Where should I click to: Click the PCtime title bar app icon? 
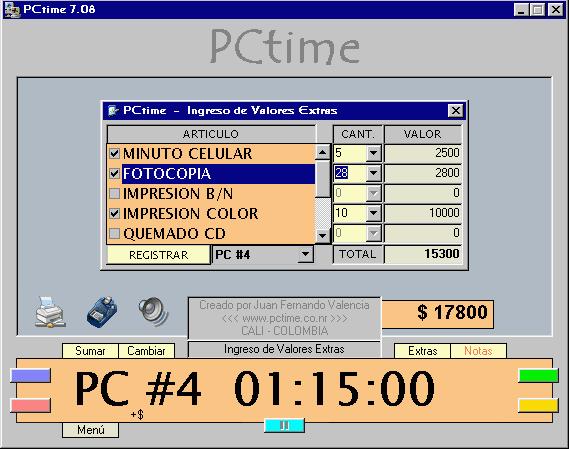pos(11,9)
